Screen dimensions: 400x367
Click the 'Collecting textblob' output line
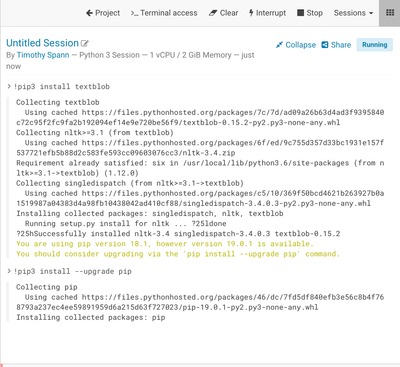tap(58, 102)
